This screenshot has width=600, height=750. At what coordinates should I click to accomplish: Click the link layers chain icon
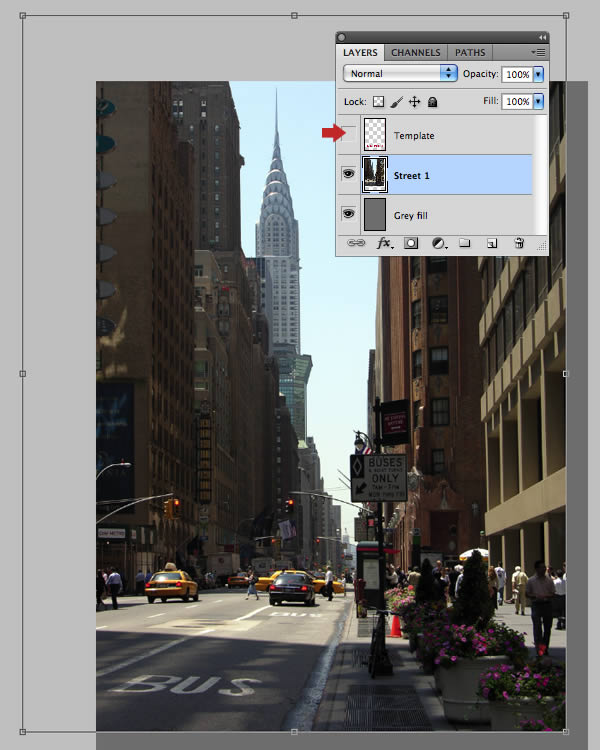point(356,243)
